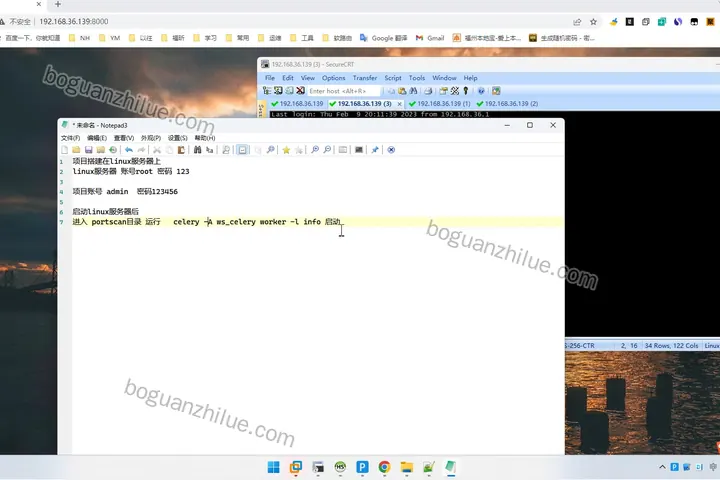Open Find with the binoculars icon in Notepad3
This screenshot has height=480, width=720.
197,150
